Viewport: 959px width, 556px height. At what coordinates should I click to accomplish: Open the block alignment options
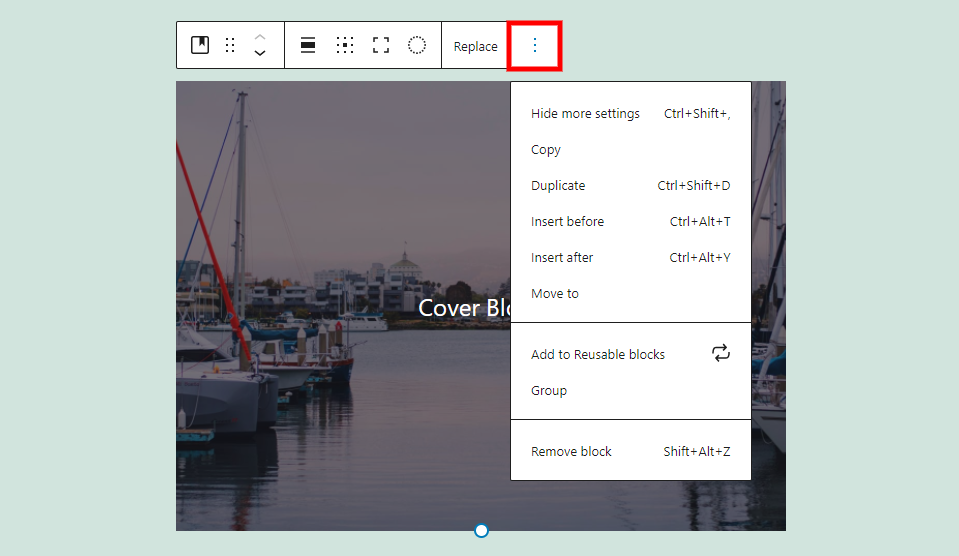click(x=308, y=45)
